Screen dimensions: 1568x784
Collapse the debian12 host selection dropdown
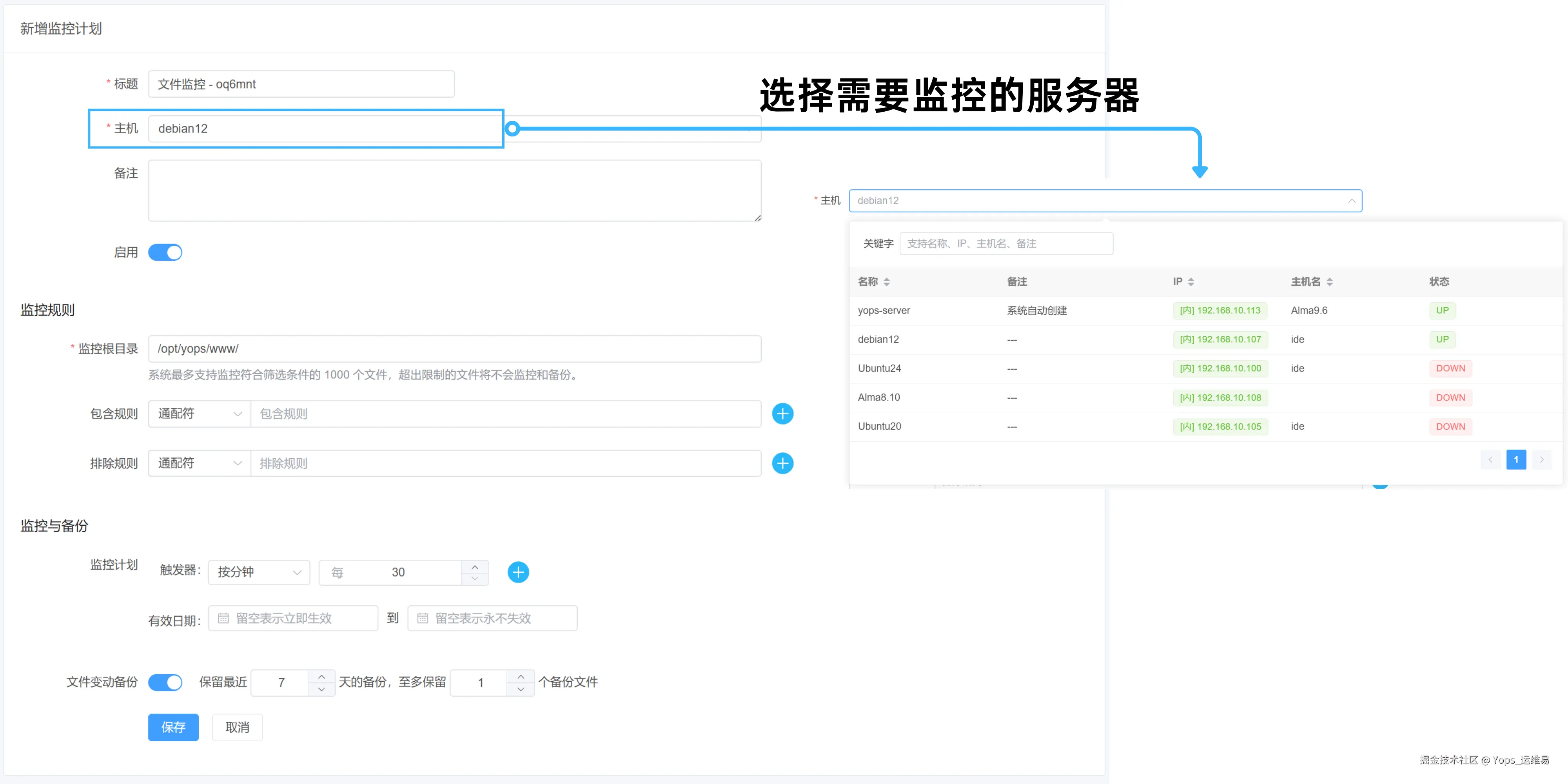click(1351, 201)
